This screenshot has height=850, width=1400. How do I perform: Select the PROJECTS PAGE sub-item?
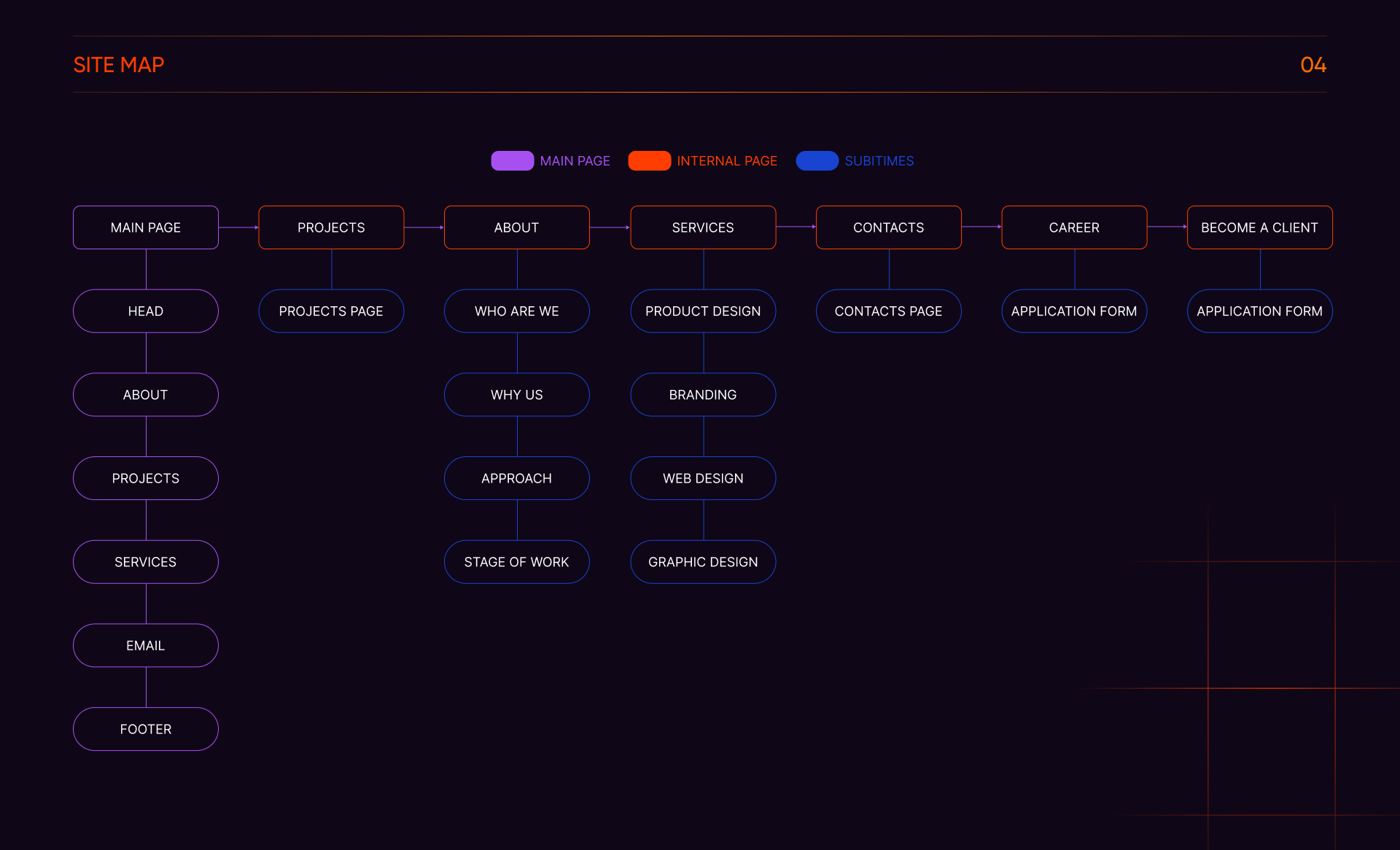pyautogui.click(x=331, y=311)
